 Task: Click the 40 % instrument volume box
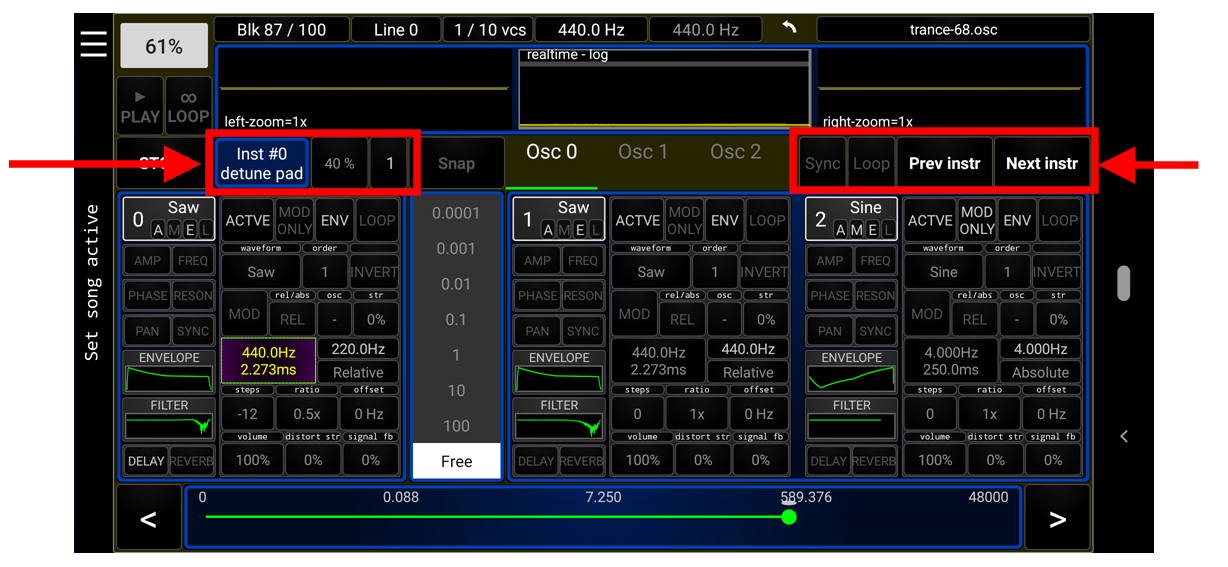(x=338, y=164)
